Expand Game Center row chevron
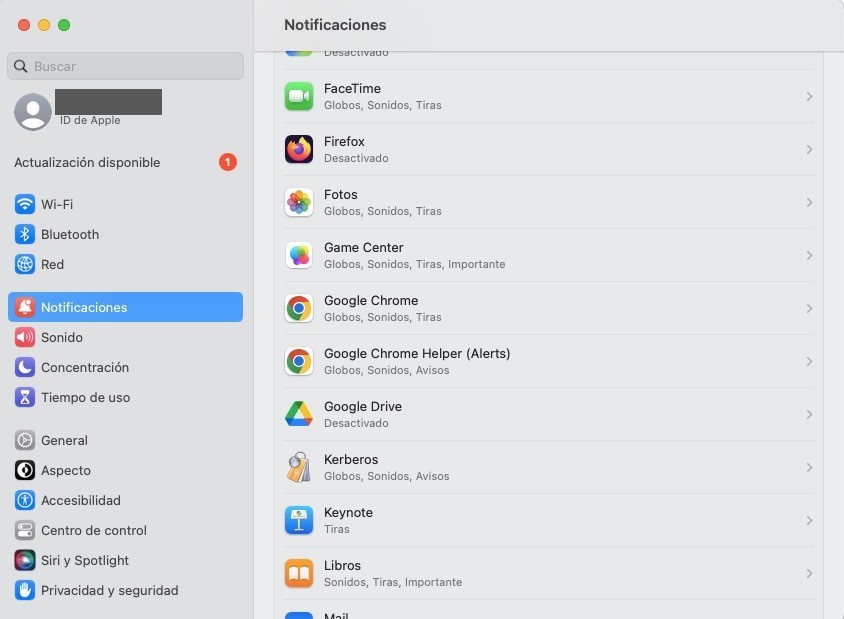 coord(809,255)
